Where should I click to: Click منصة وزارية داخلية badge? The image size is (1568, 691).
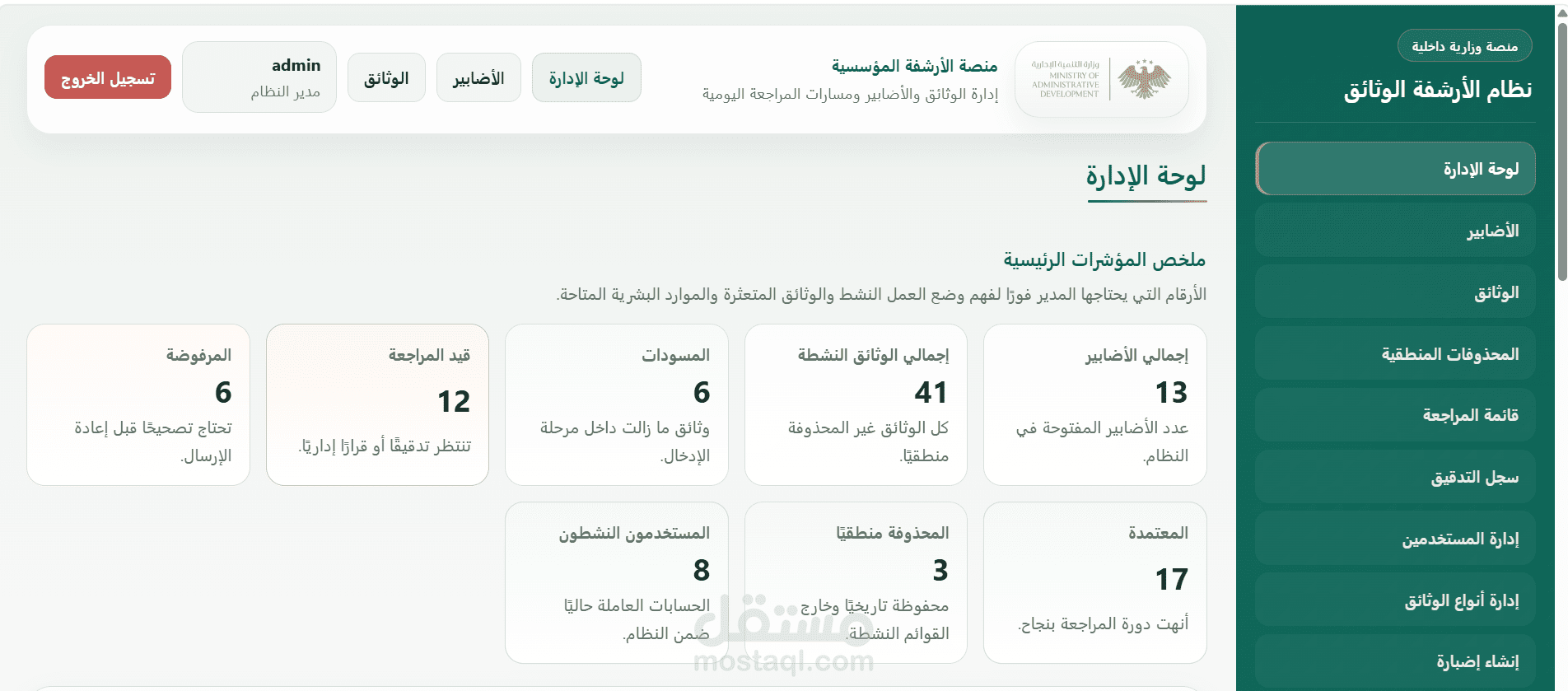click(x=1464, y=46)
